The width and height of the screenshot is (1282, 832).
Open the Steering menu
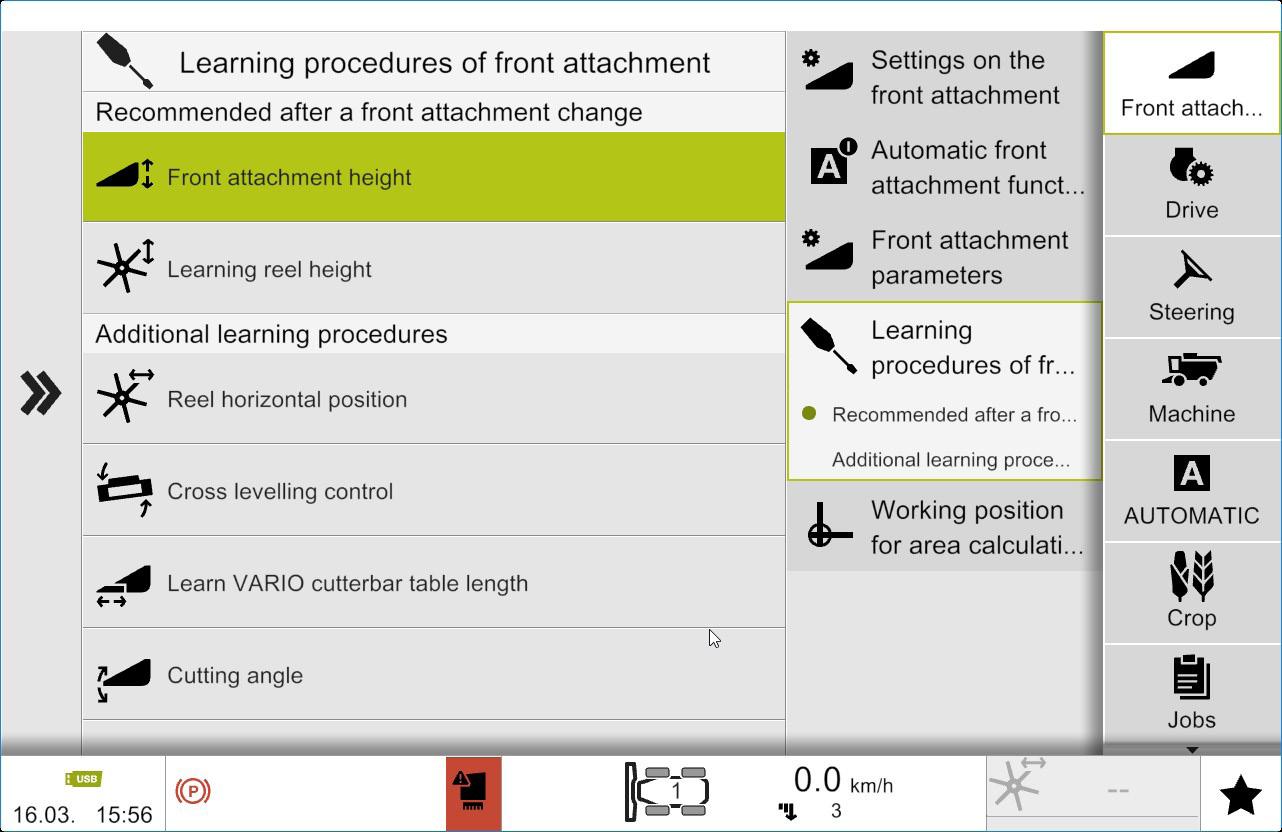click(x=1191, y=287)
